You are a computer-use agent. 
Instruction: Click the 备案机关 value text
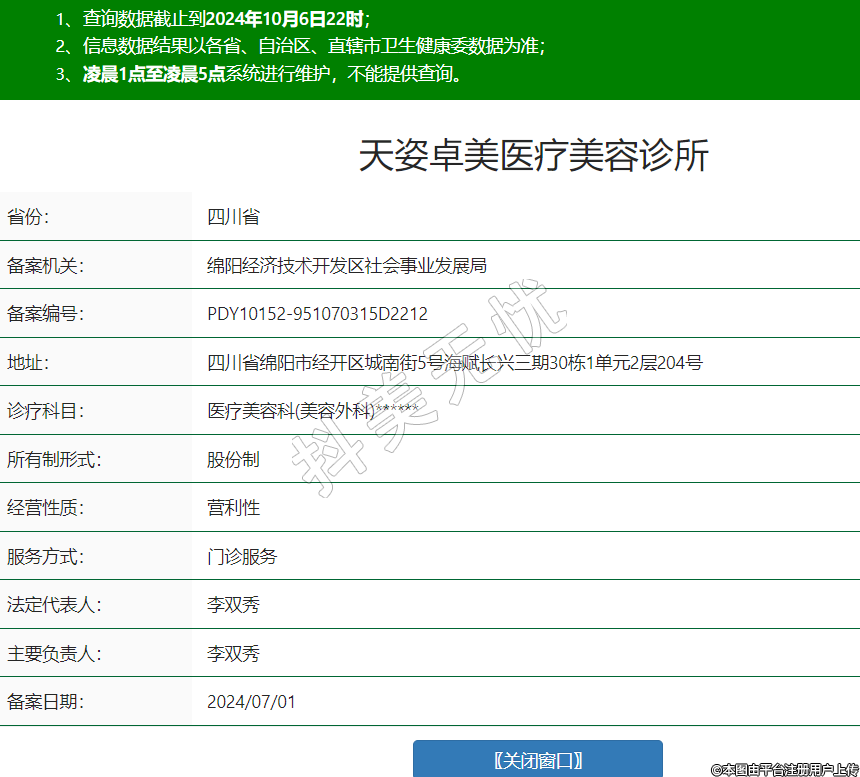[346, 265]
